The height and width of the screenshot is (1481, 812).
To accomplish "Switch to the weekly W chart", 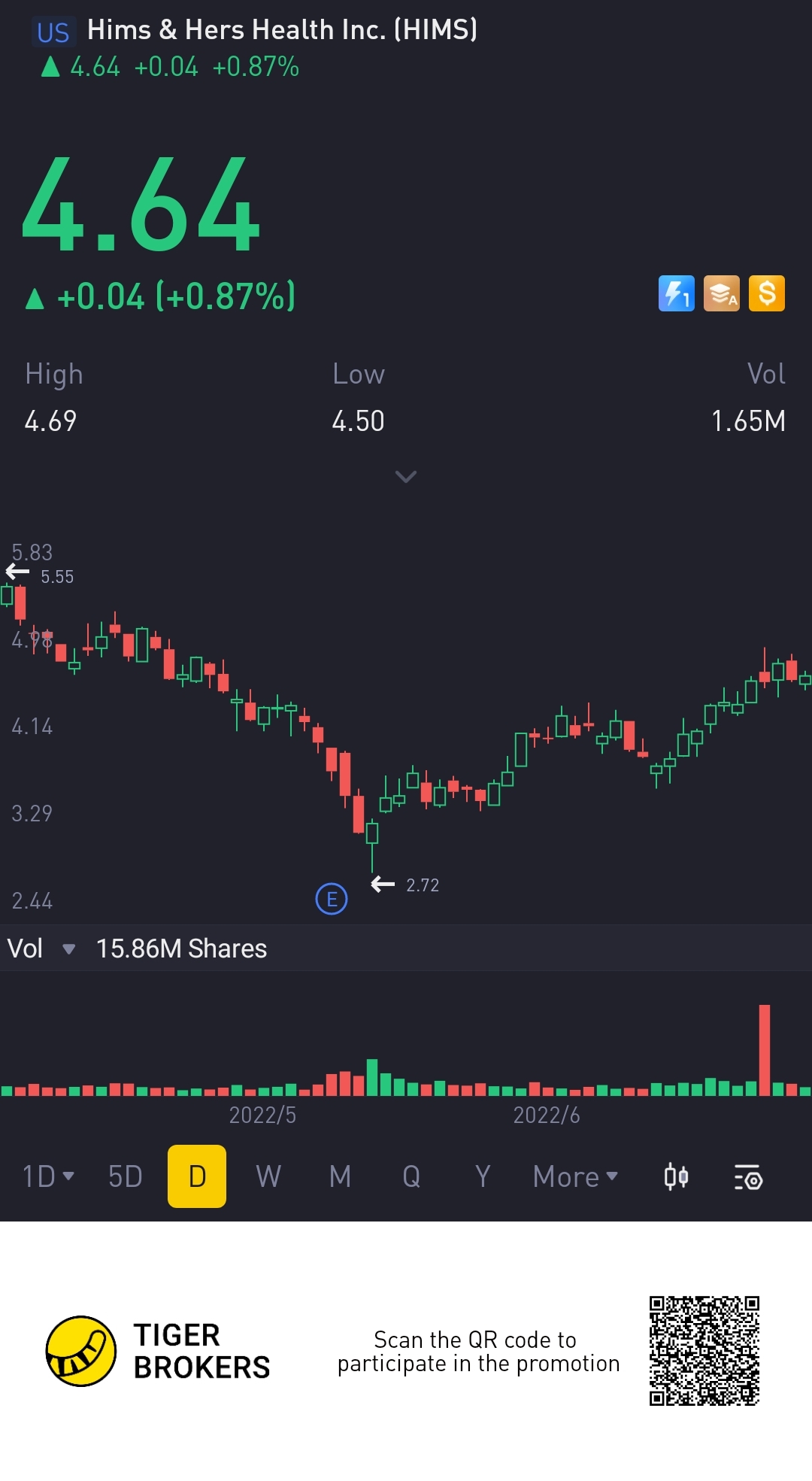I will [268, 1176].
